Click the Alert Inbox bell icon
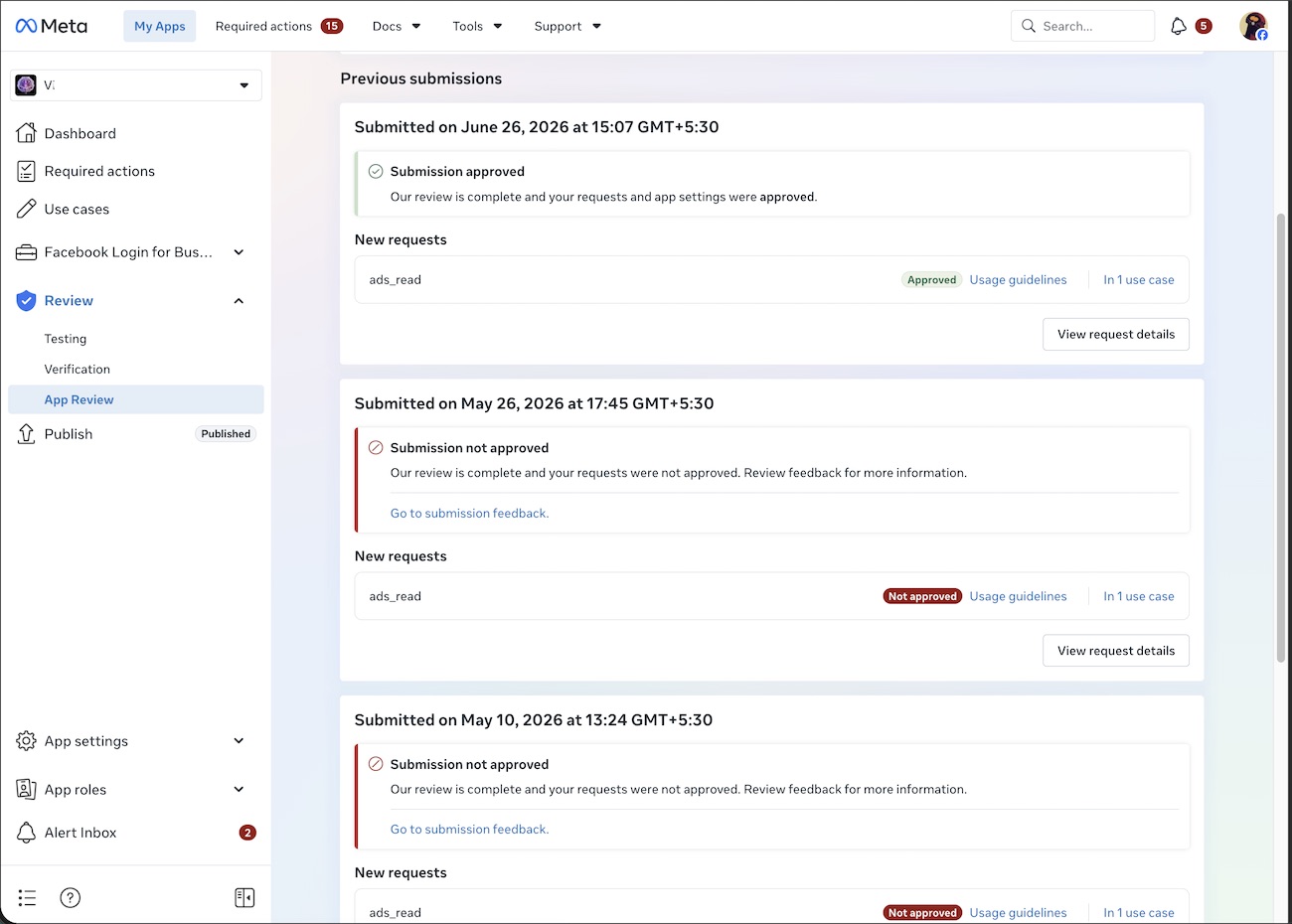The image size is (1292, 924). [27, 833]
